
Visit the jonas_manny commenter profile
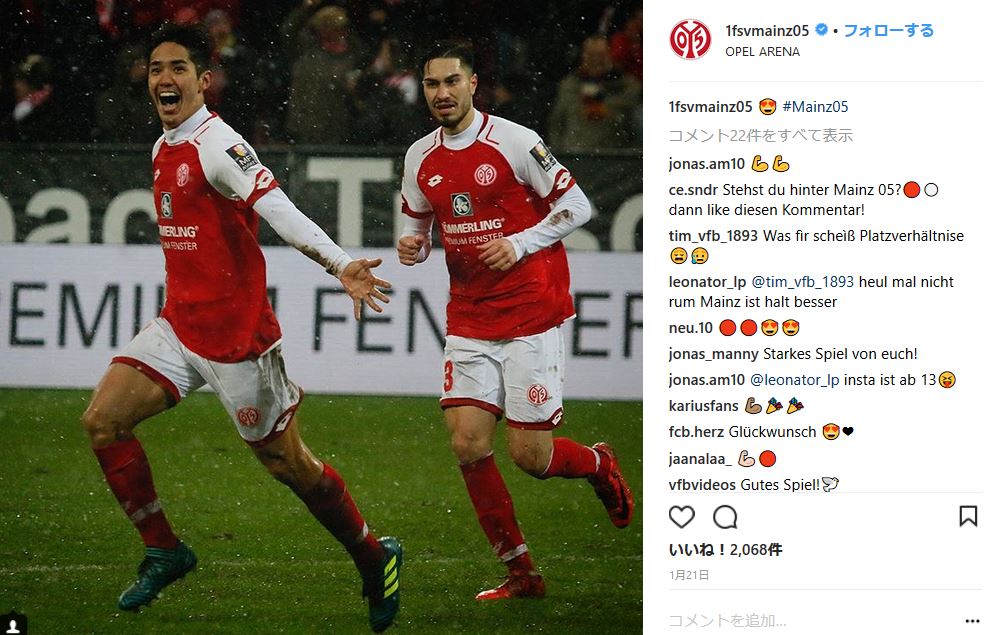(714, 354)
